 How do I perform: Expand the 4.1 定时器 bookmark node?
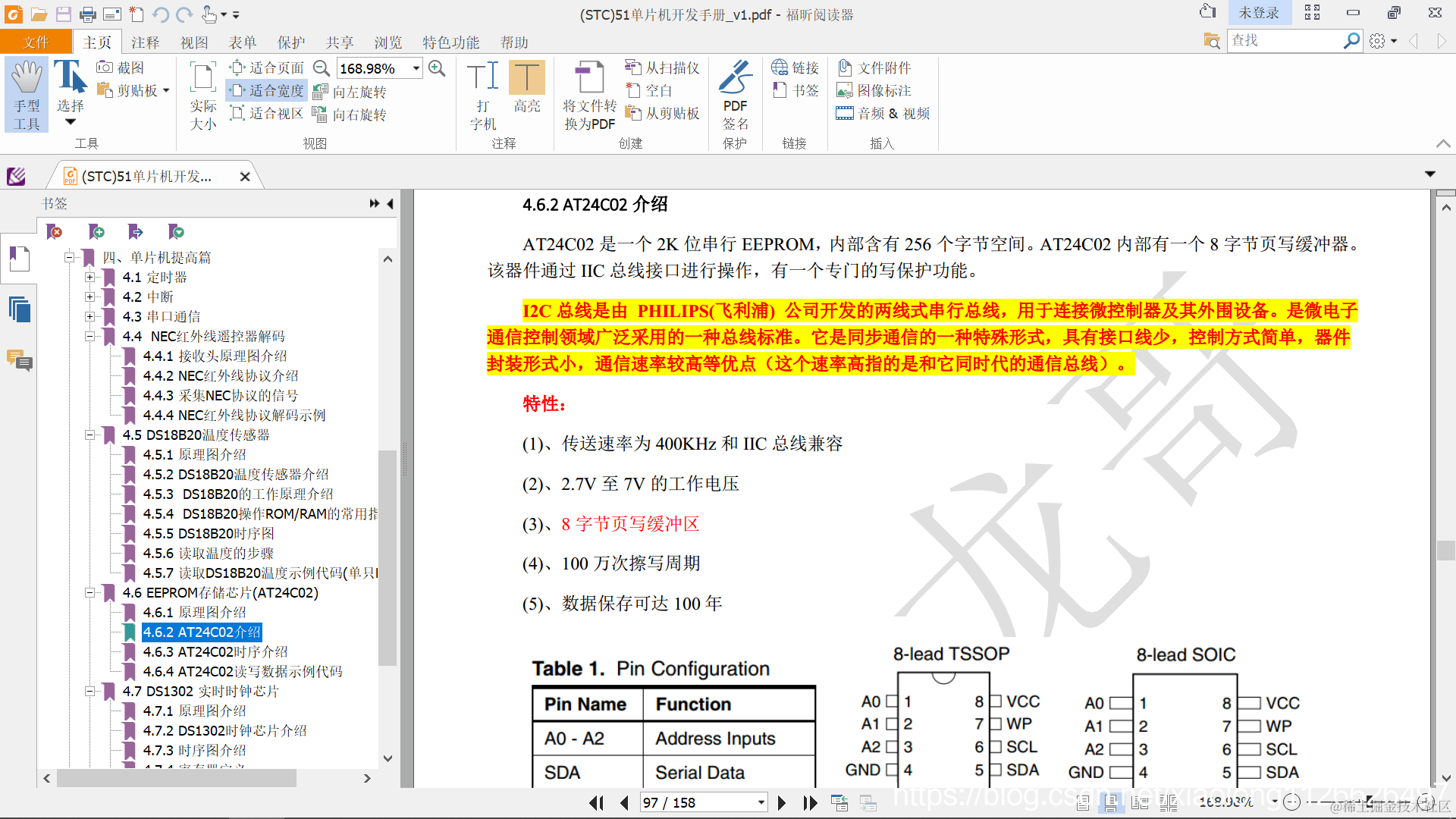coord(89,278)
